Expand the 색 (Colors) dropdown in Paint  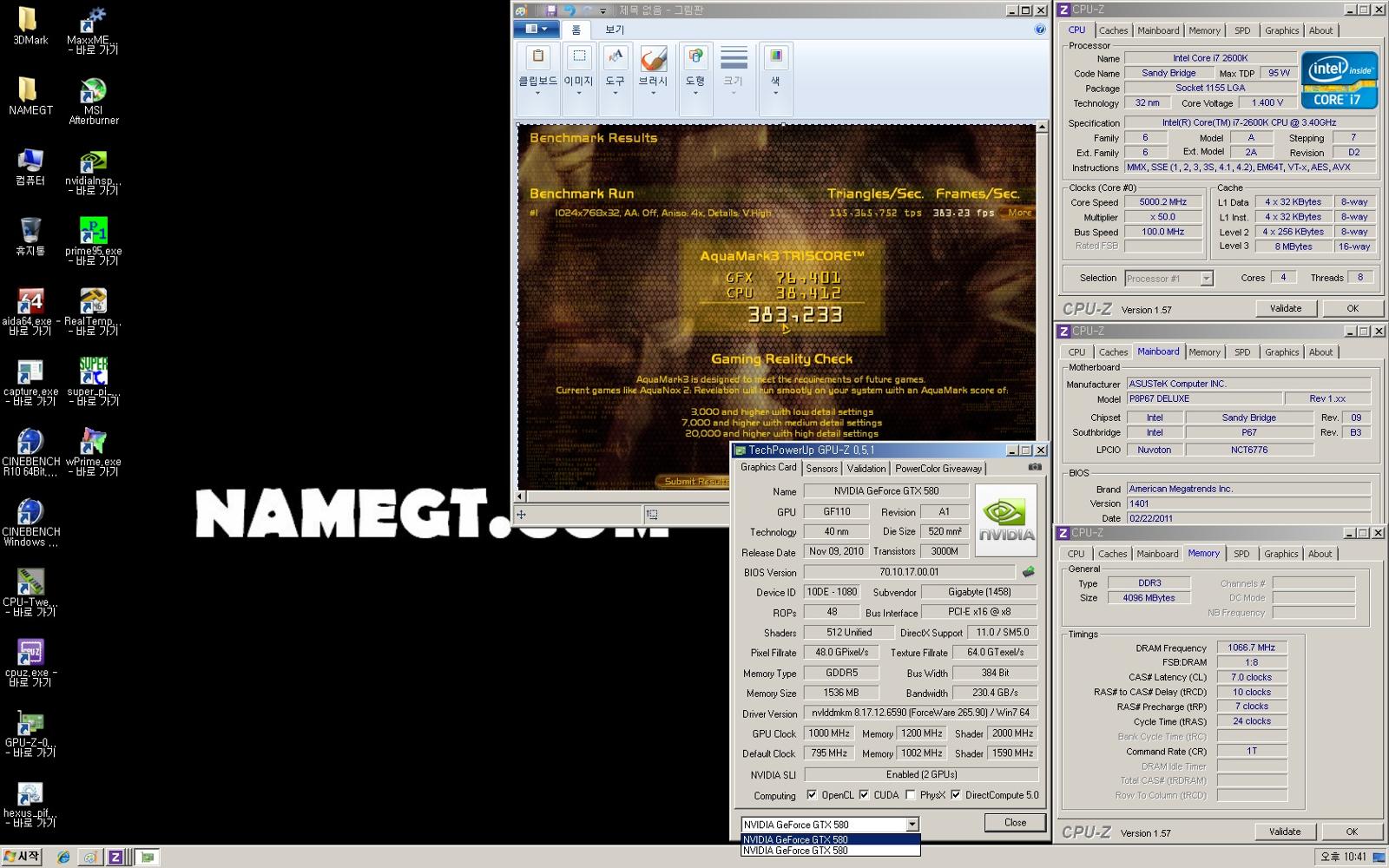tap(775, 78)
